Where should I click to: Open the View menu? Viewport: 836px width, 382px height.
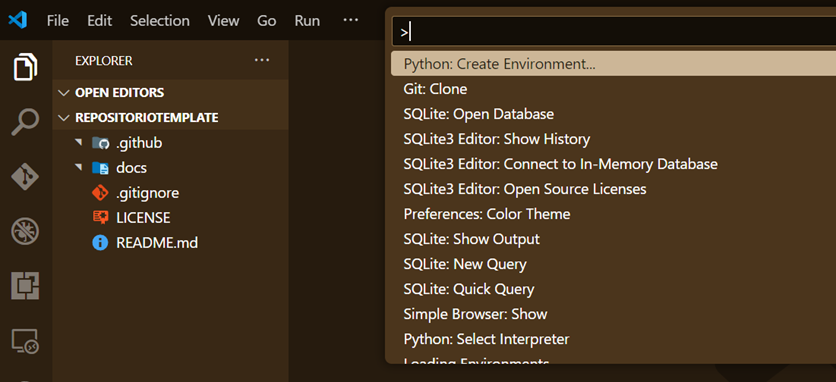coord(223,21)
